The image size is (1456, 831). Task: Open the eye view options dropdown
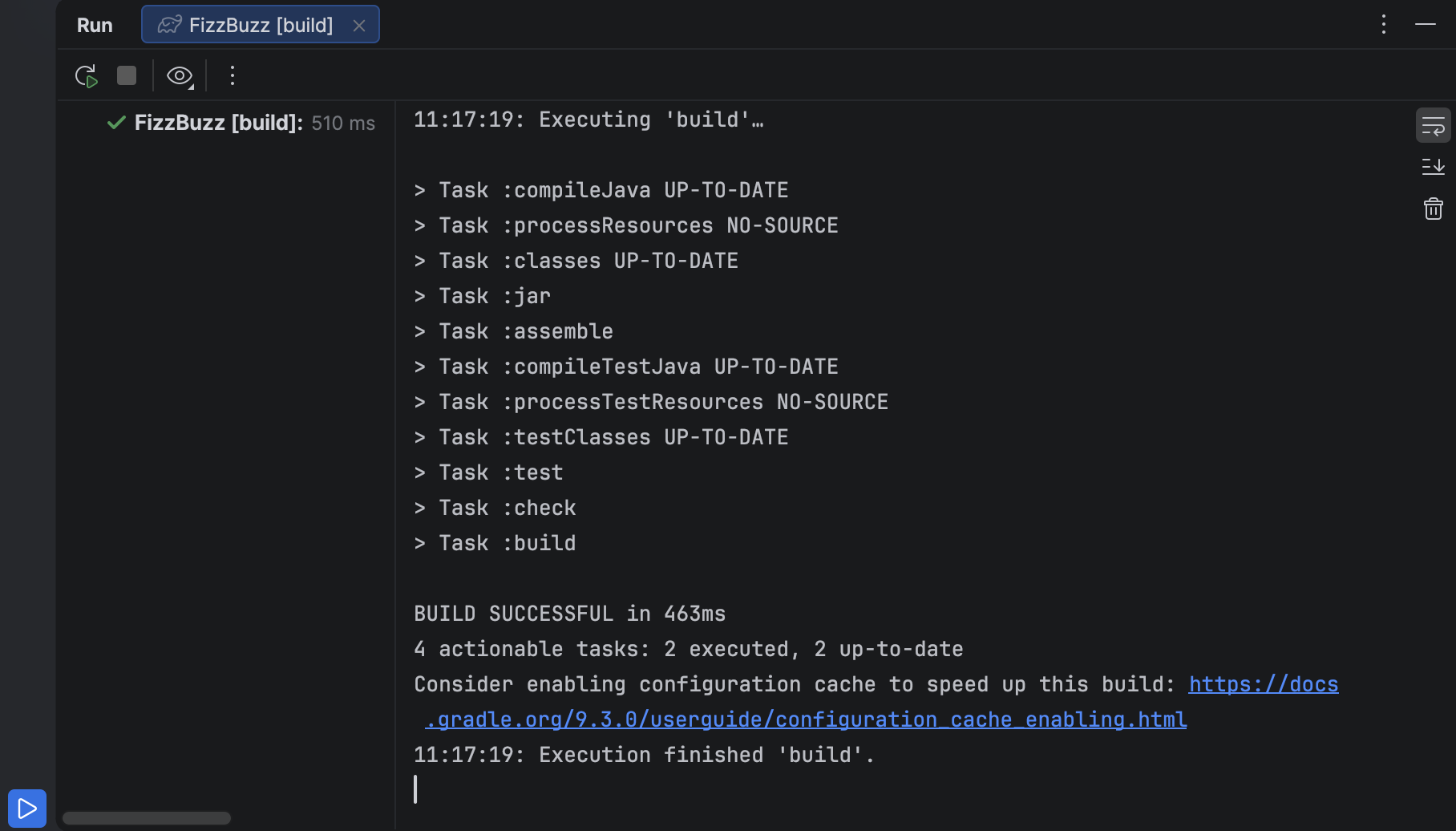pos(180,76)
